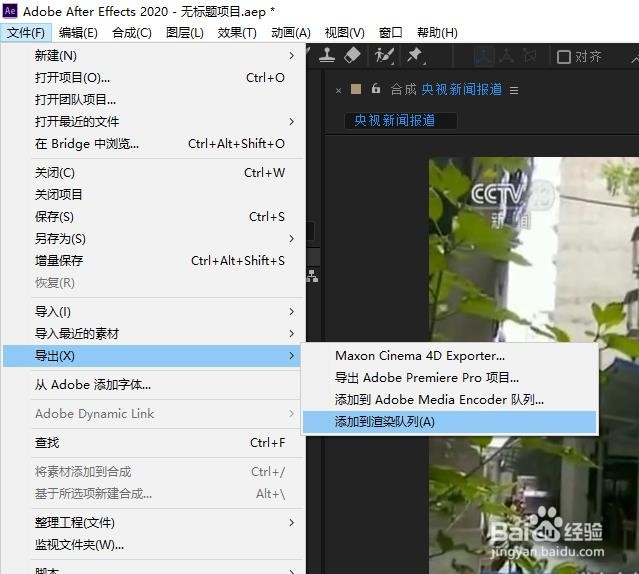This screenshot has width=639, height=574.
Task: Select Maxon Cinema 4D Exporter...
Action: (450, 356)
